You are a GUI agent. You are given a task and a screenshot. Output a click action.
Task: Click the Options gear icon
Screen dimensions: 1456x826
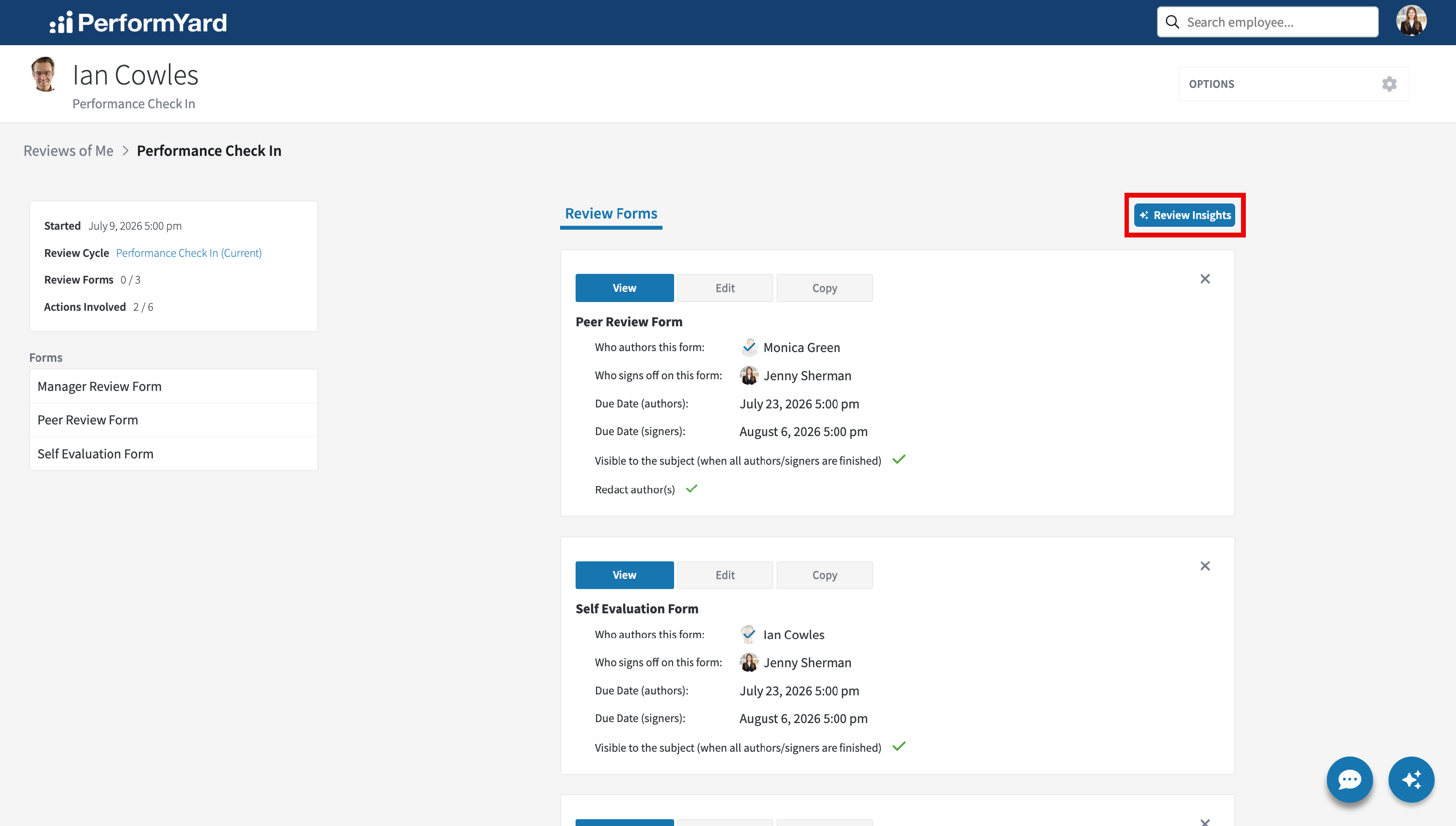click(1389, 84)
